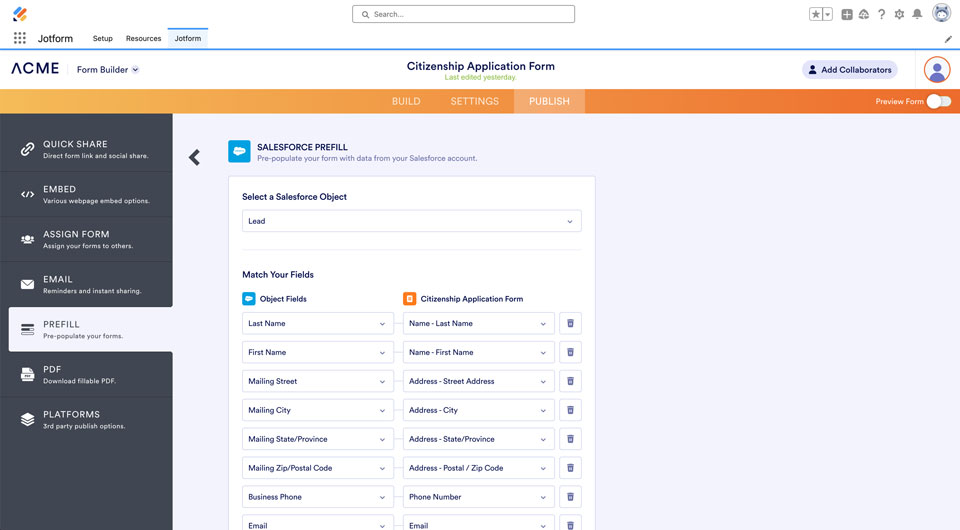Open the Mailing Zip/Postal Code dropdown
This screenshot has width=960, height=530.
coord(318,468)
